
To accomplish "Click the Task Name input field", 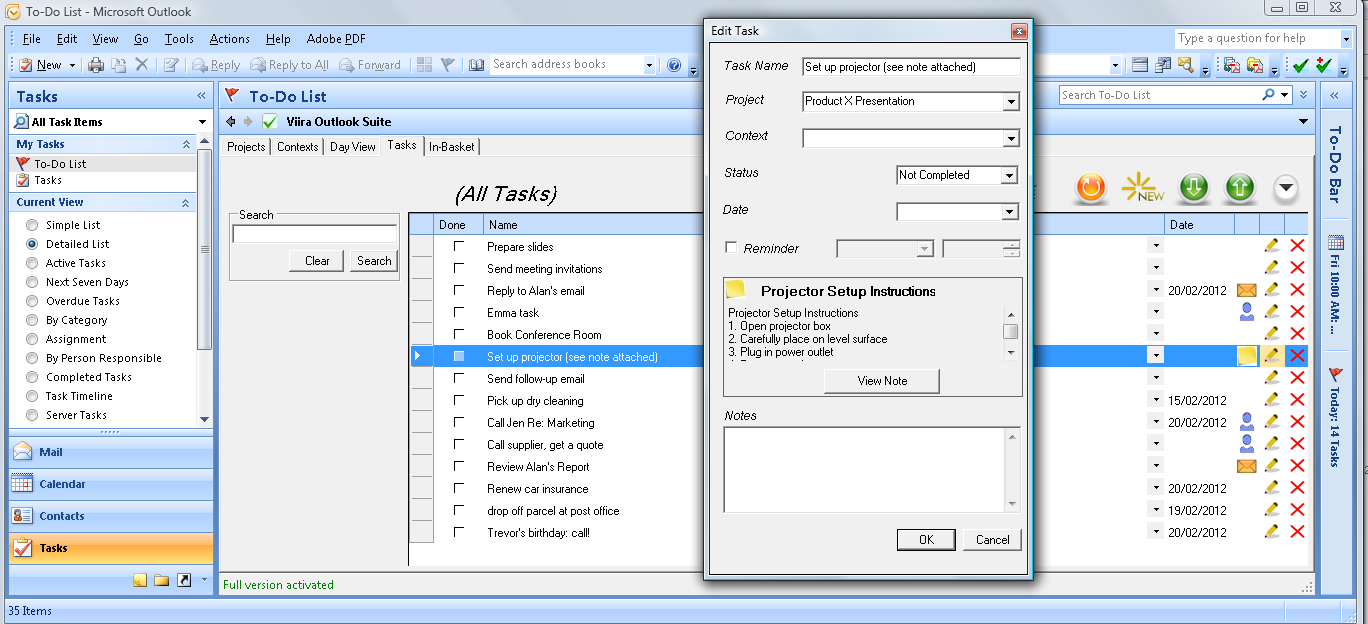I will [x=911, y=67].
